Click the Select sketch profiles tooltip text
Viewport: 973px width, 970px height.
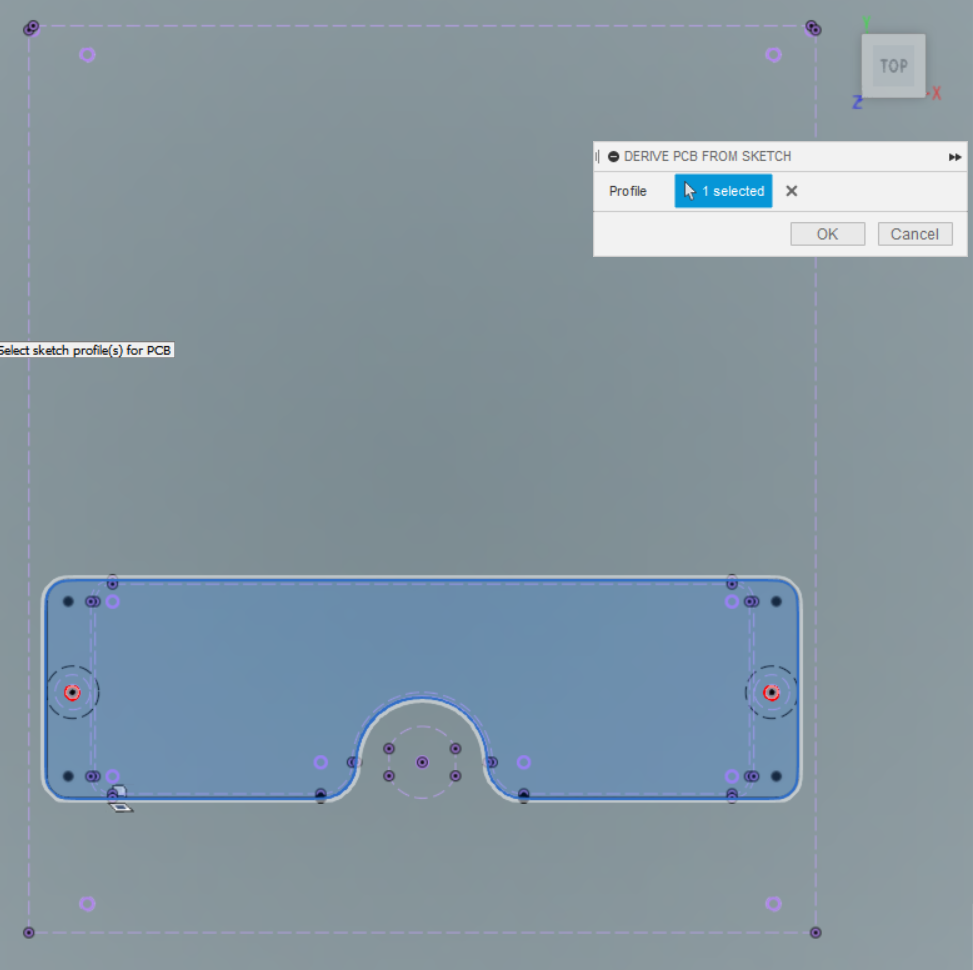tap(87, 350)
